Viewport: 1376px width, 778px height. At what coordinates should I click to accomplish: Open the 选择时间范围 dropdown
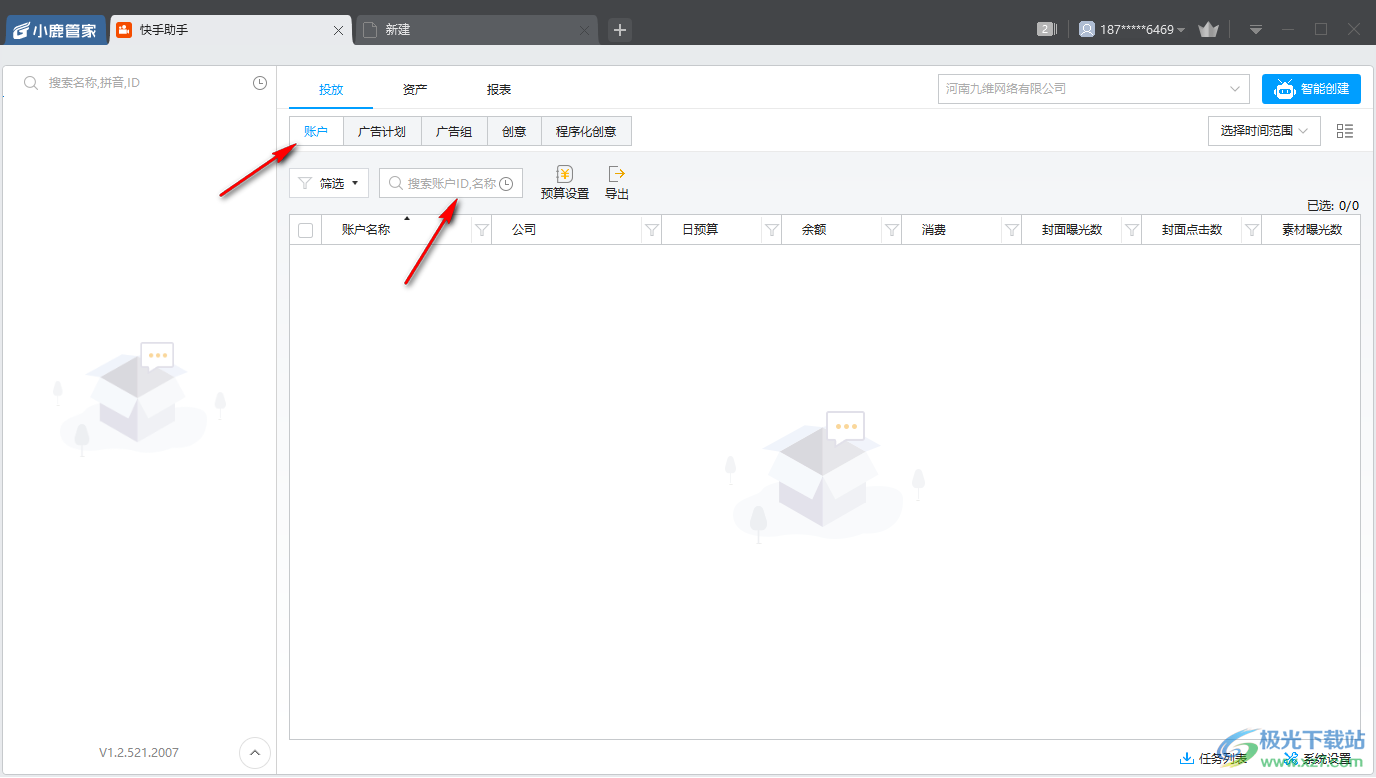(1264, 131)
